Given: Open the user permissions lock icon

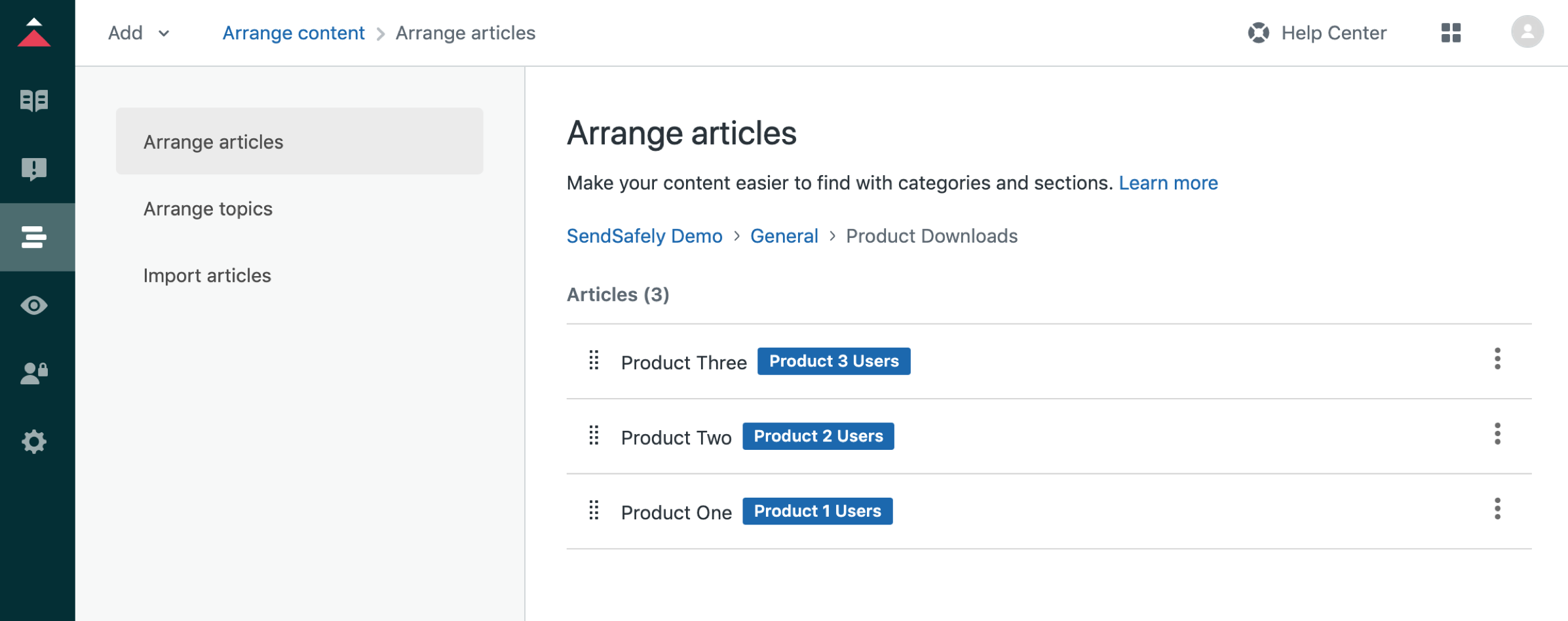Looking at the screenshot, I should coord(34,373).
